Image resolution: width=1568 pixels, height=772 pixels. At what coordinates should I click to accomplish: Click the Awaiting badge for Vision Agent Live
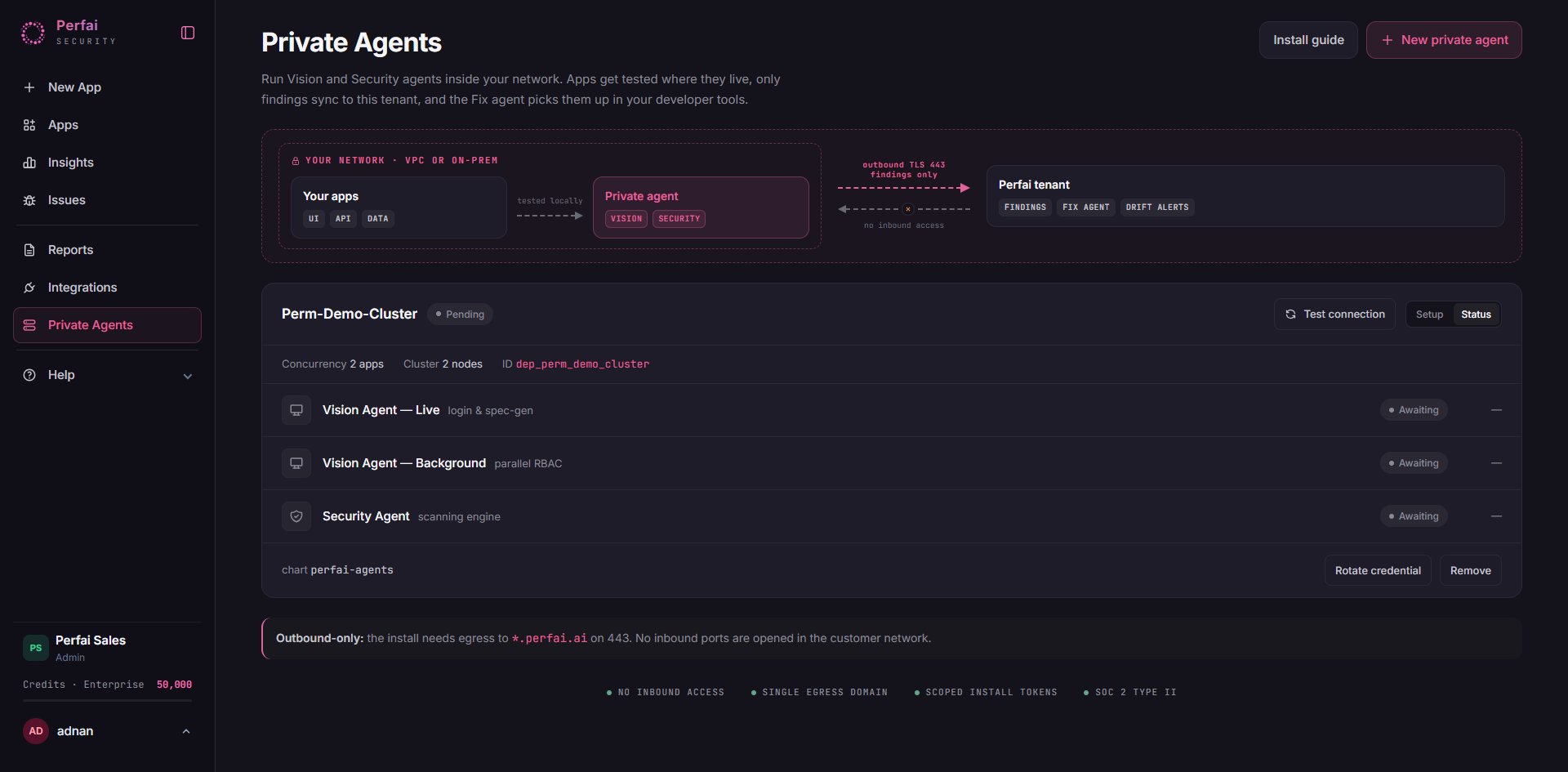tap(1414, 410)
